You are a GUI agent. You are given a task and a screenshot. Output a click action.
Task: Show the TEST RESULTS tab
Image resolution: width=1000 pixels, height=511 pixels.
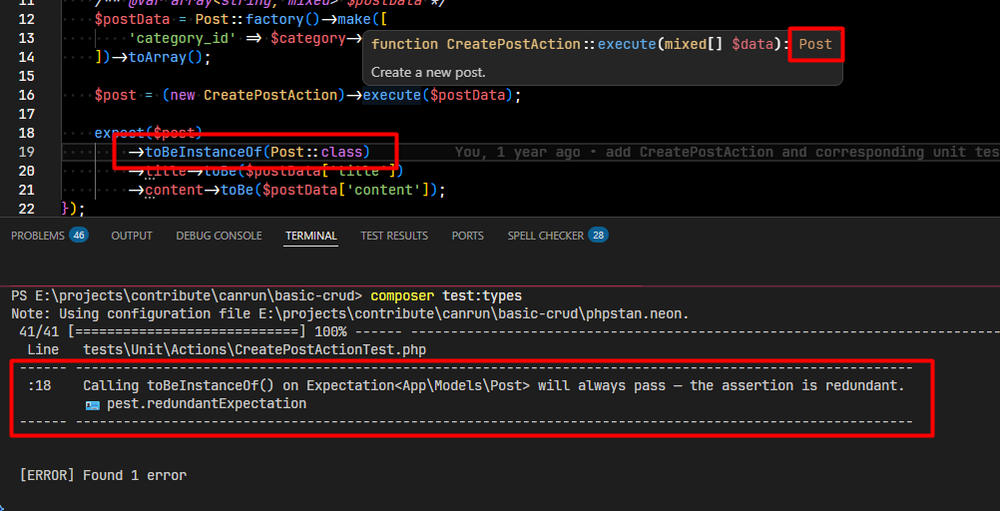394,236
